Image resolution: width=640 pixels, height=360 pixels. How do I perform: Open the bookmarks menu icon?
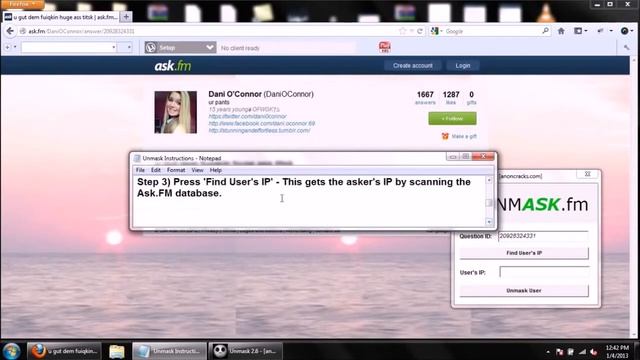pyautogui.click(x=580, y=31)
